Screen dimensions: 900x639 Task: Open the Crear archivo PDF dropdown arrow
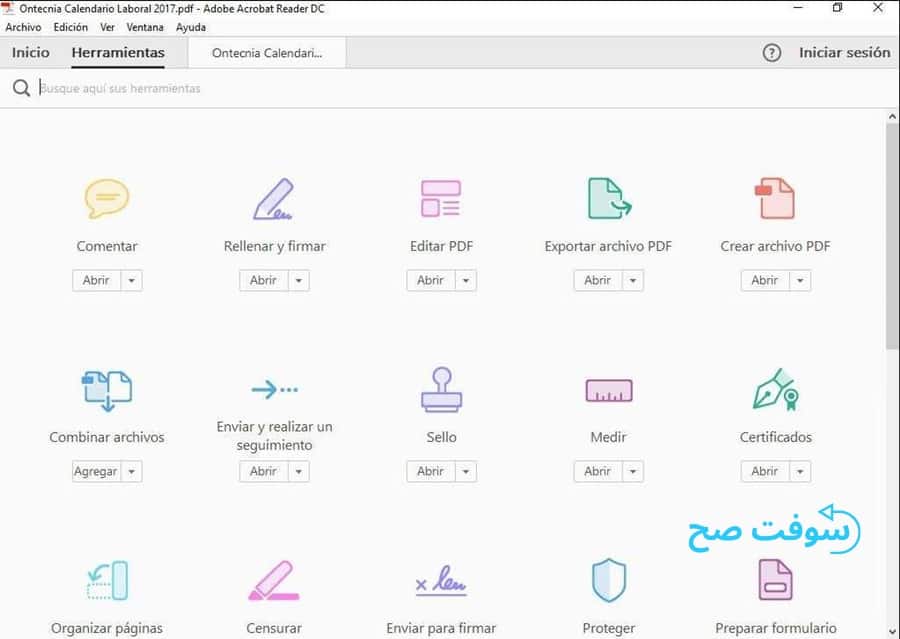[x=800, y=281]
